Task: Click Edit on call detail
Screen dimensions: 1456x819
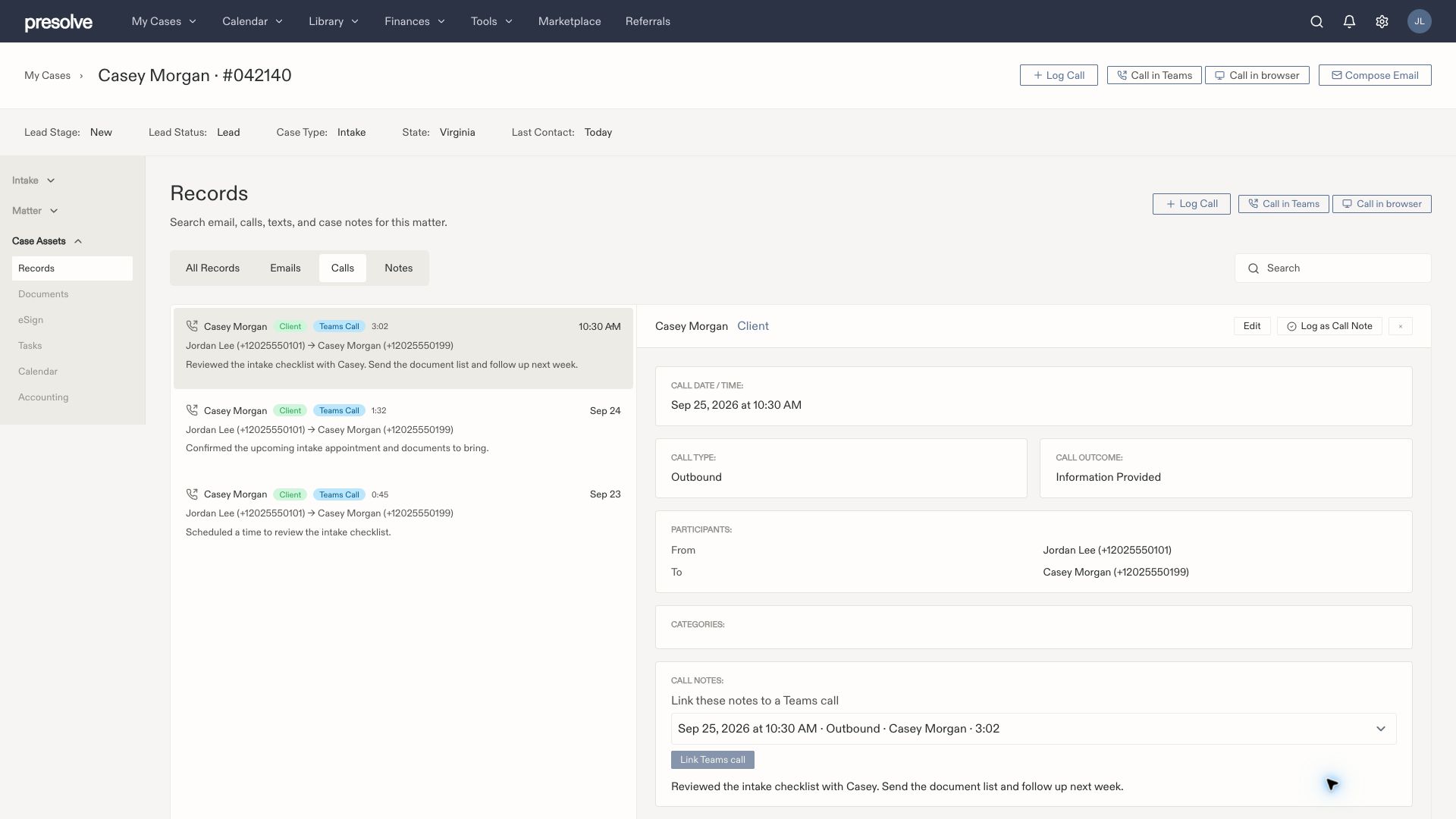Action: (1252, 326)
